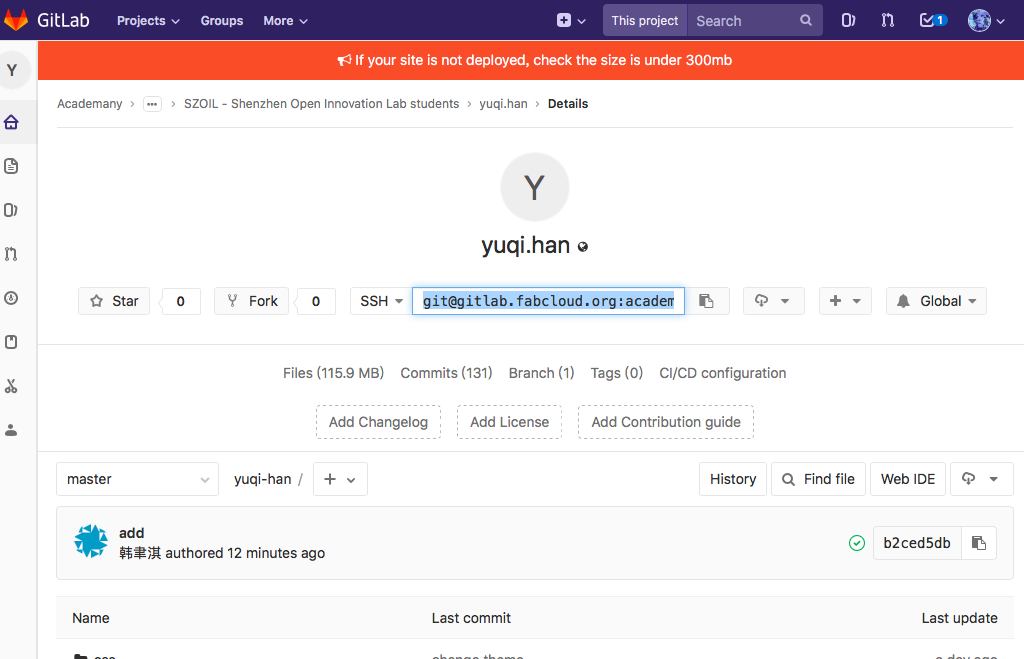Copy the SSH clone URL to clipboard
1024x659 pixels.
(707, 301)
